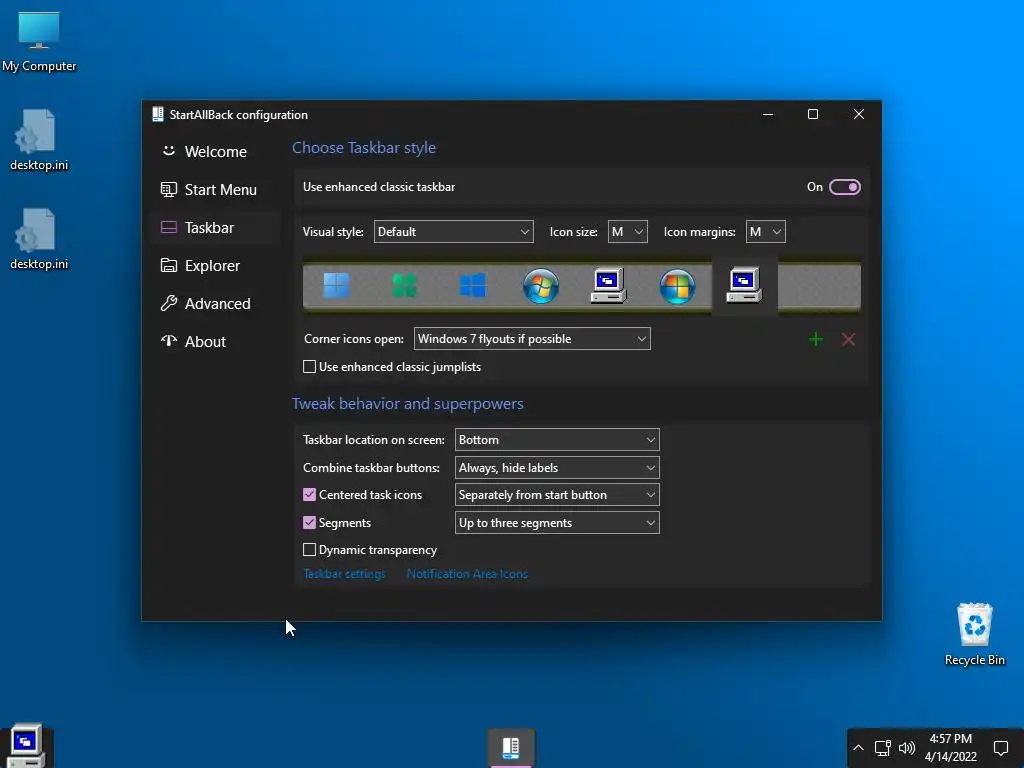Go to Start Menu settings
1024x768 pixels.
pyautogui.click(x=215, y=189)
